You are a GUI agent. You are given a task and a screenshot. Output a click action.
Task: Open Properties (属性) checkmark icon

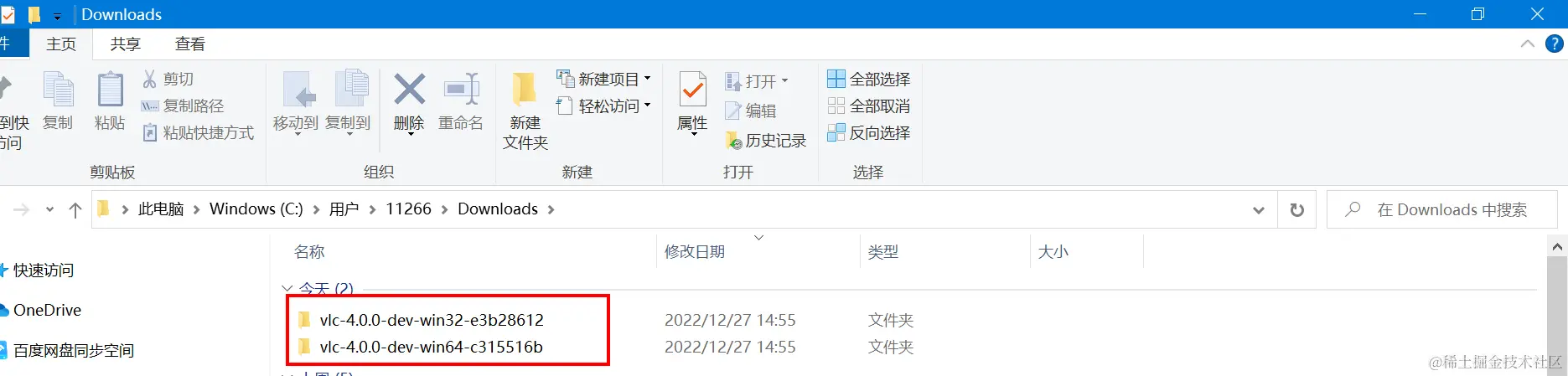(x=693, y=90)
